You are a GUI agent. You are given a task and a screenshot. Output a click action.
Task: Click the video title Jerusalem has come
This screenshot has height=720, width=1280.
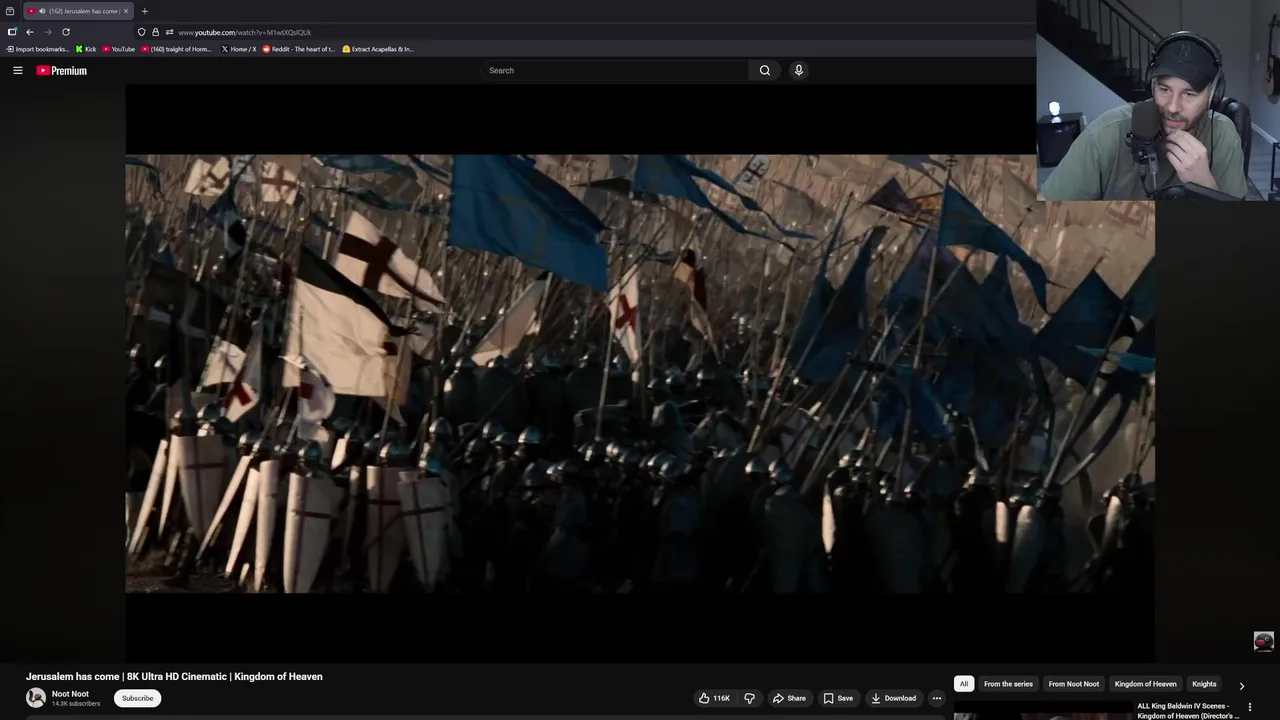(174, 676)
